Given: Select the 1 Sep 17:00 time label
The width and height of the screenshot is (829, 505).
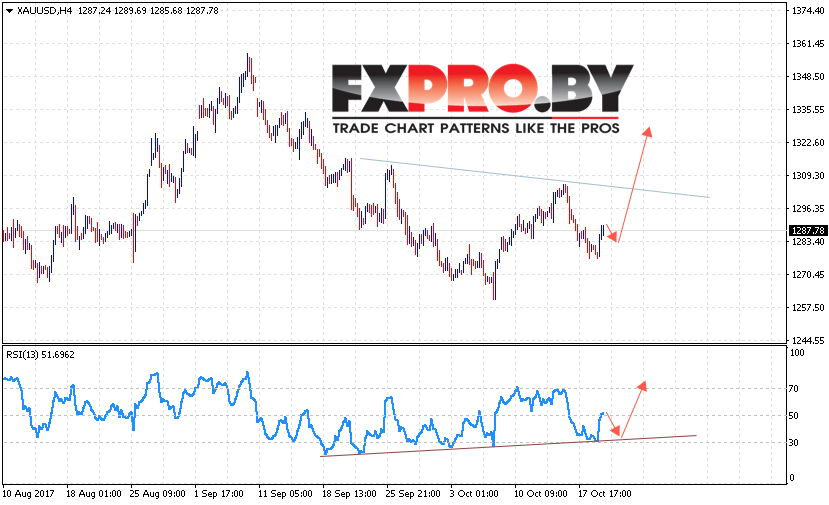Looking at the screenshot, I should [218, 494].
